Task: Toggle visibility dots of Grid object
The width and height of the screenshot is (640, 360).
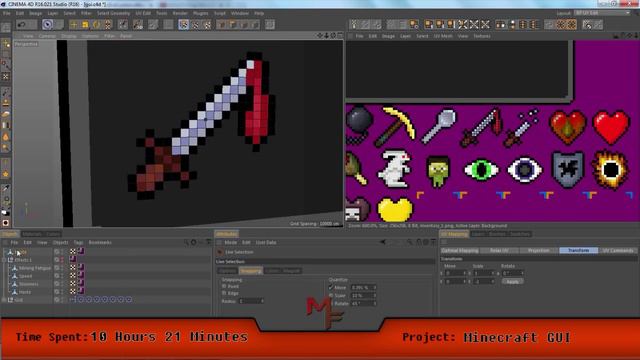Action: tap(62, 300)
